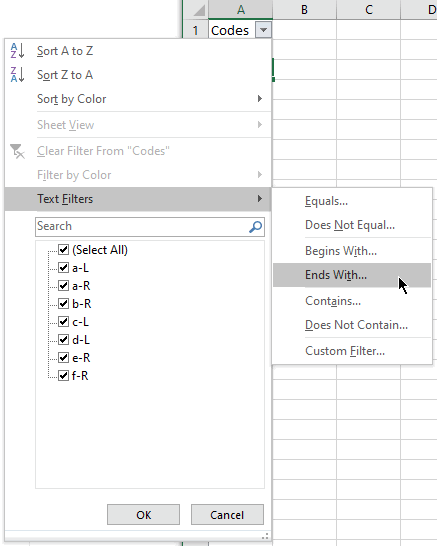Open Custom Filter... dialog
This screenshot has height=546, width=437.
click(x=352, y=351)
